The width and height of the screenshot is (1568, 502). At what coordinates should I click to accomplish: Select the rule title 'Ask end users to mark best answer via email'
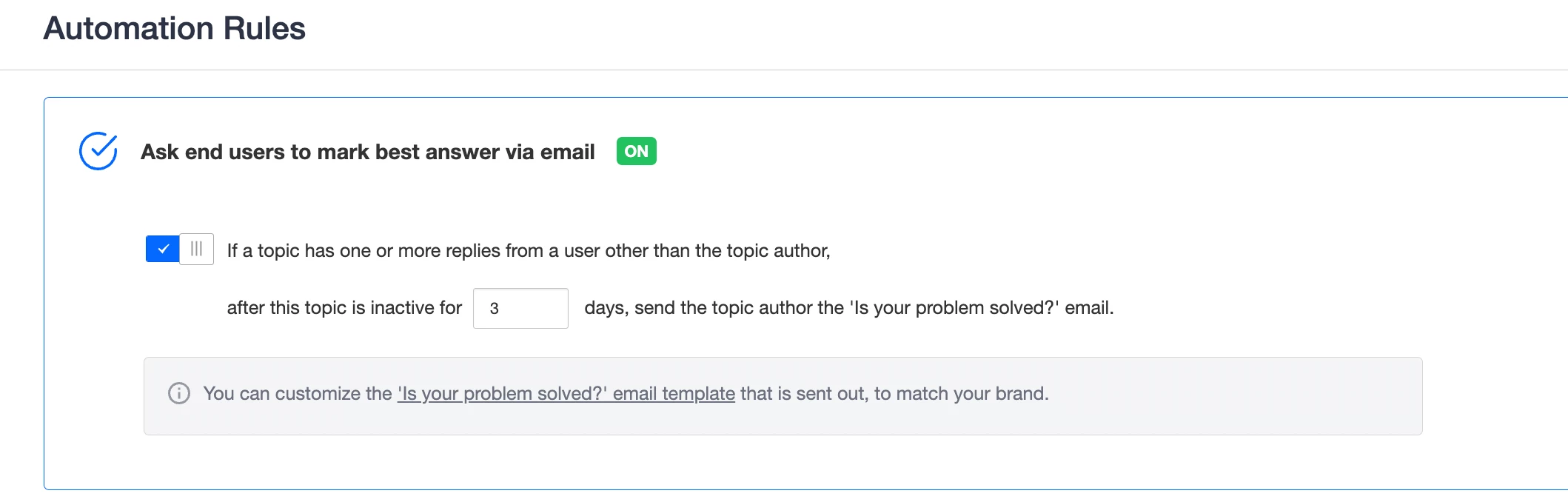click(368, 152)
